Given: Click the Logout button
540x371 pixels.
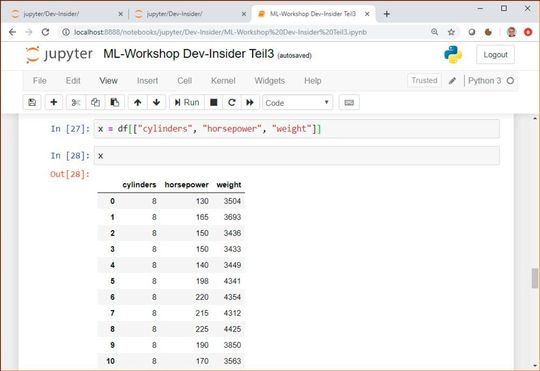Looking at the screenshot, I should 495,55.
